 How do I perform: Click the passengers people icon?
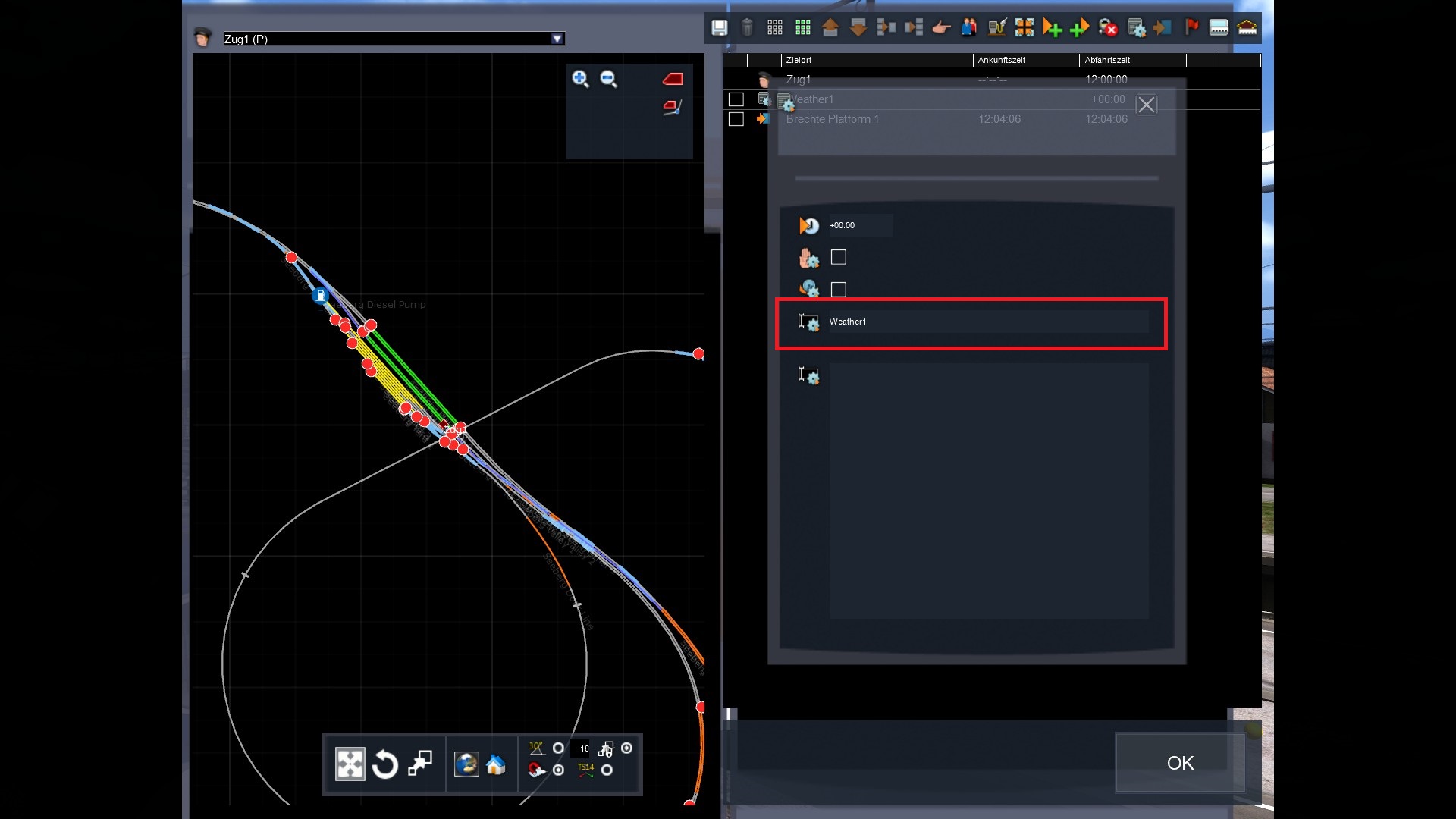pos(969,28)
